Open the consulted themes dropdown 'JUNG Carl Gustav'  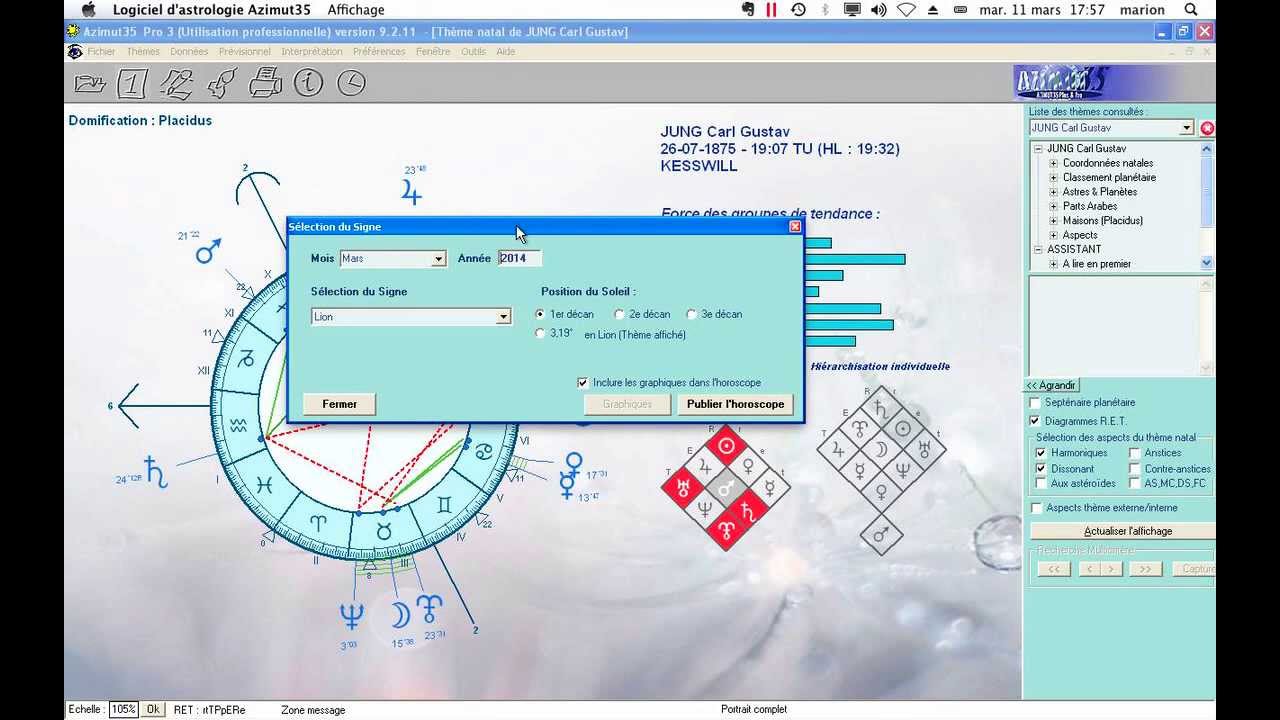[1187, 128]
